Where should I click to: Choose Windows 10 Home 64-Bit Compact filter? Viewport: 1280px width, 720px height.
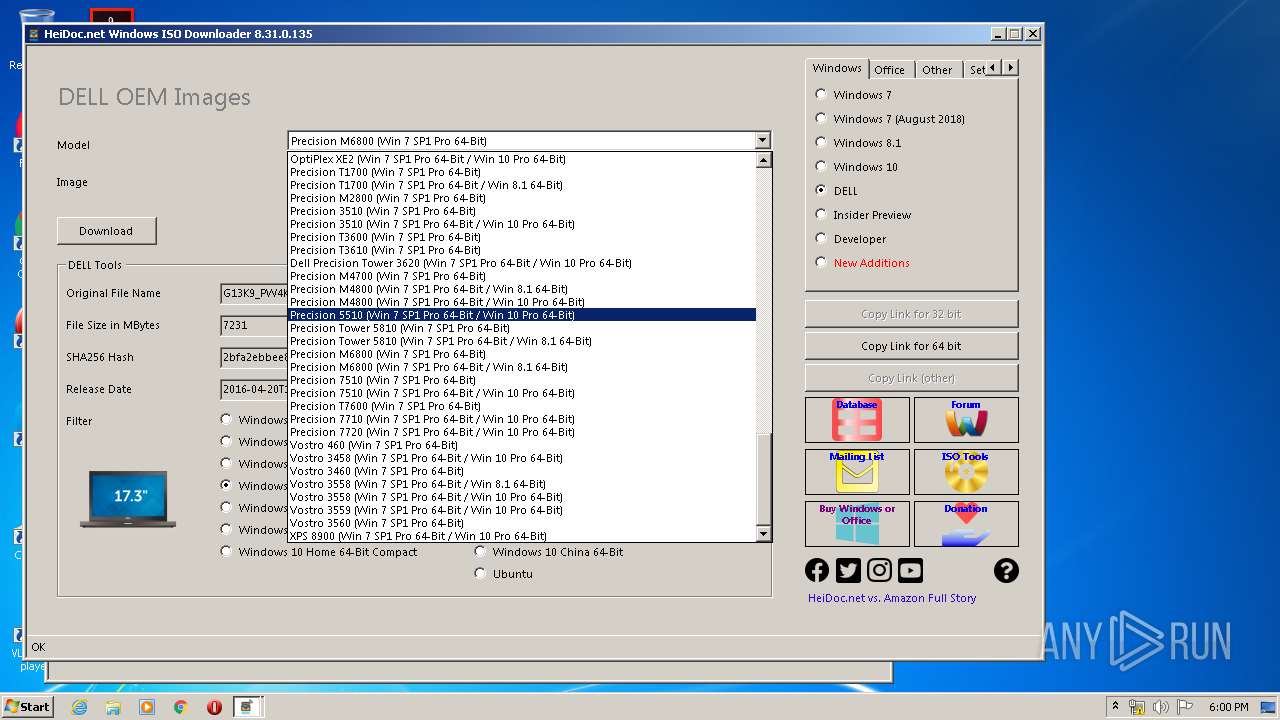point(319,552)
